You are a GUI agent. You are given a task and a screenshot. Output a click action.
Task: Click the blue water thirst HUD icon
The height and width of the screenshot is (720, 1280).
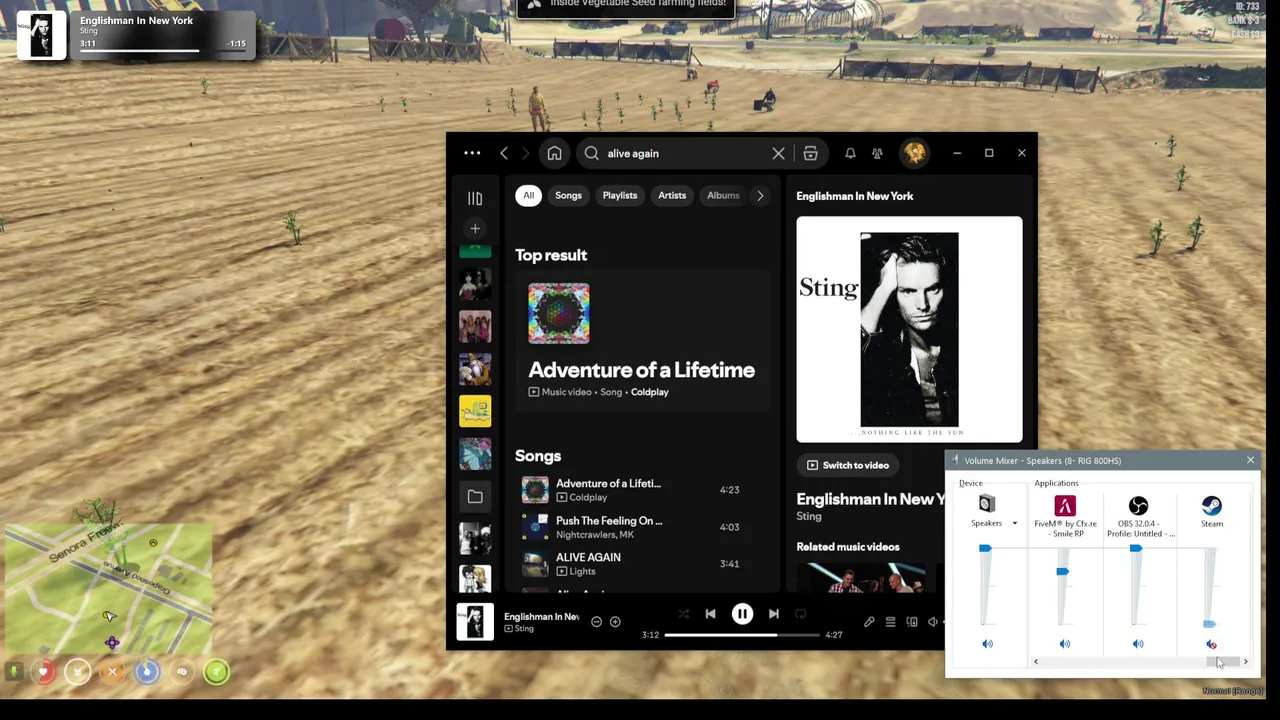(147, 672)
